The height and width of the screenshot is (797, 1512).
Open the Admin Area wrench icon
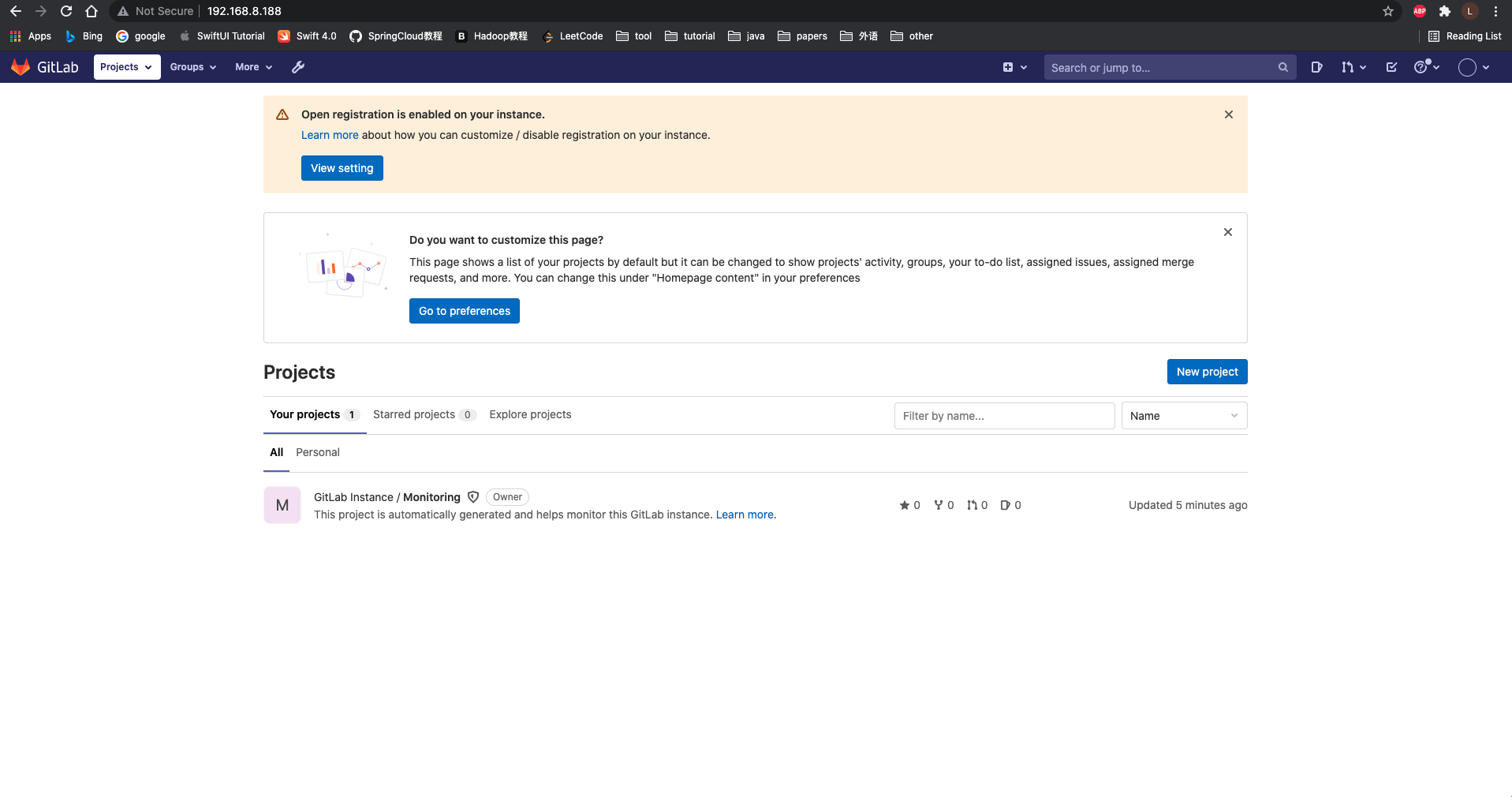point(298,67)
